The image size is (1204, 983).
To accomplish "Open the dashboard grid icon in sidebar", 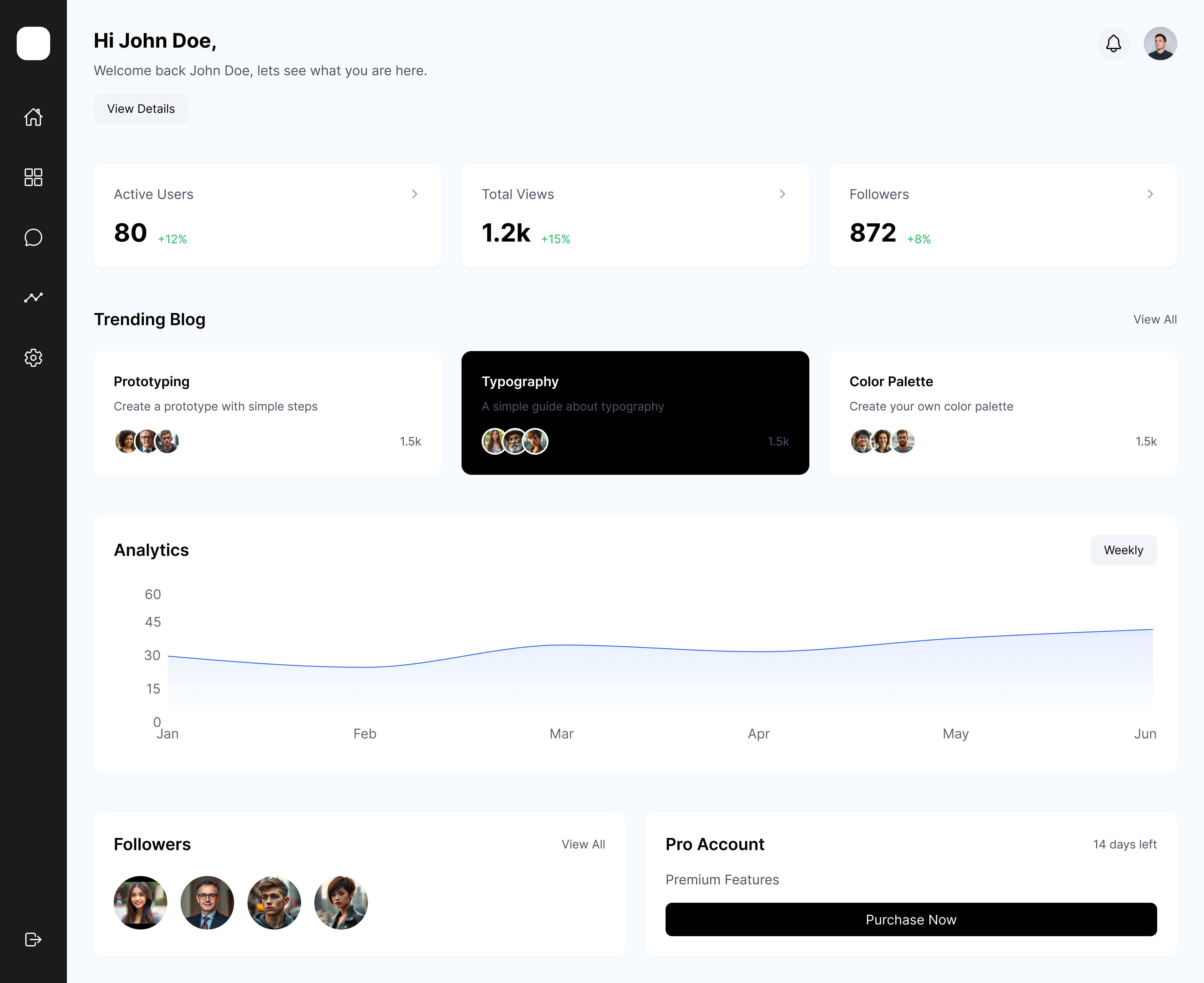I will [x=33, y=177].
